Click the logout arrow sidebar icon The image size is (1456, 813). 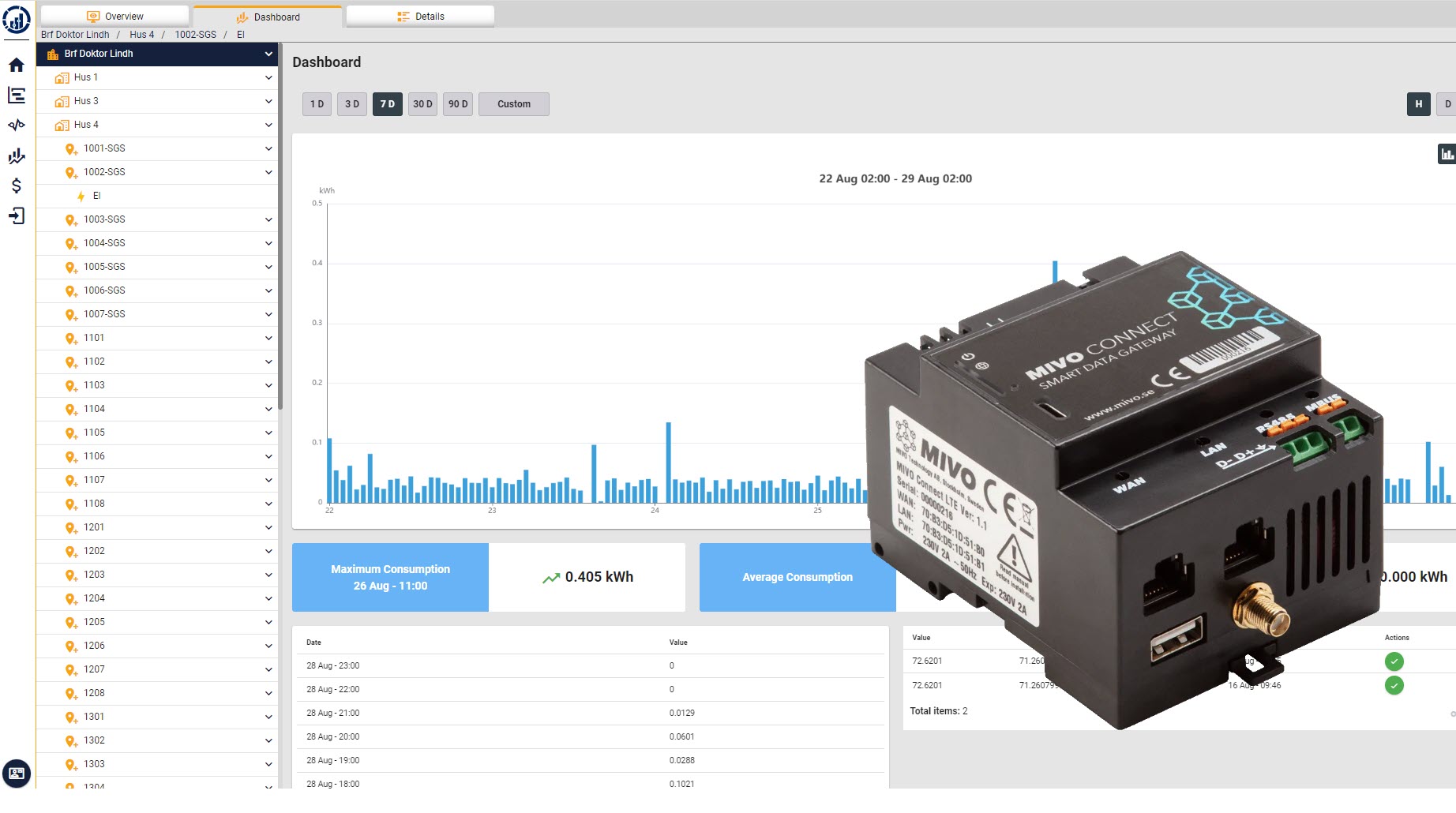(x=17, y=215)
